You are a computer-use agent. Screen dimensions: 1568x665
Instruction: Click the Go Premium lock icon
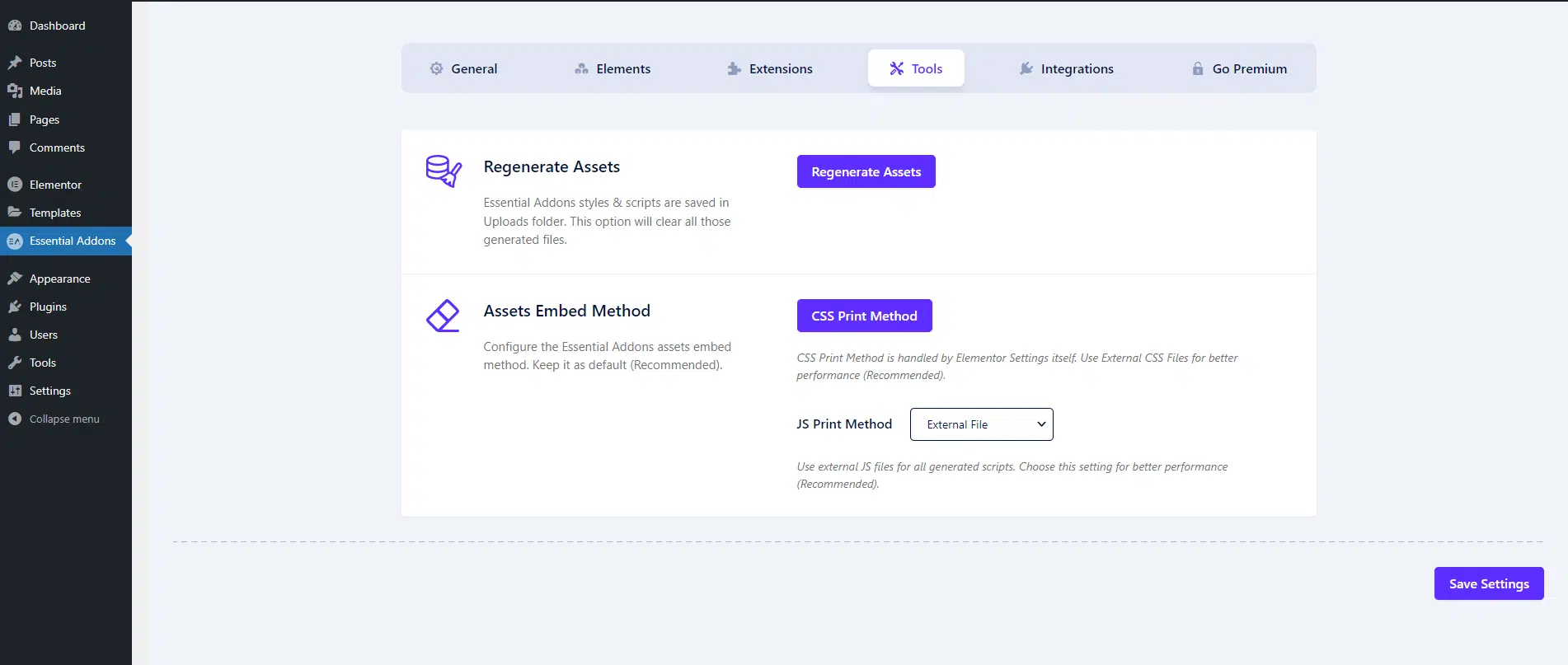point(1198,68)
